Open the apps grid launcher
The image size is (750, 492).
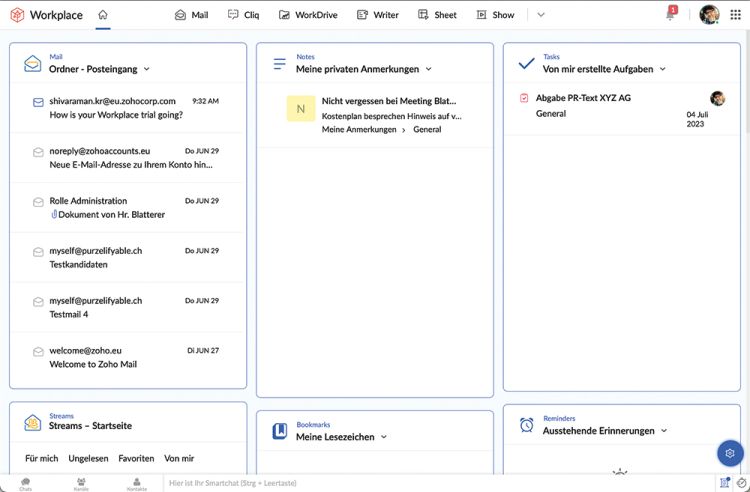pyautogui.click(x=736, y=15)
